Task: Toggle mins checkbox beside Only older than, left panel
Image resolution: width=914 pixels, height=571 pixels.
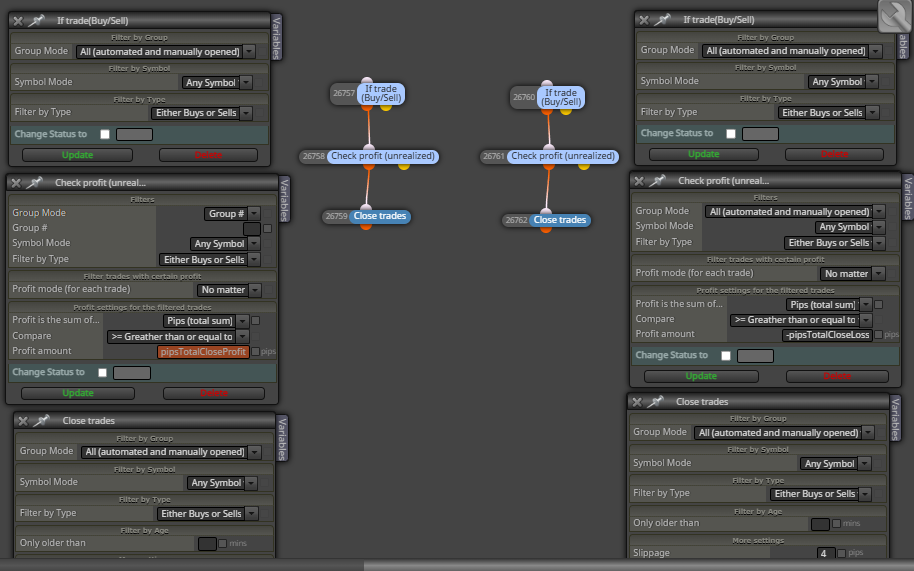Action: click(222, 543)
